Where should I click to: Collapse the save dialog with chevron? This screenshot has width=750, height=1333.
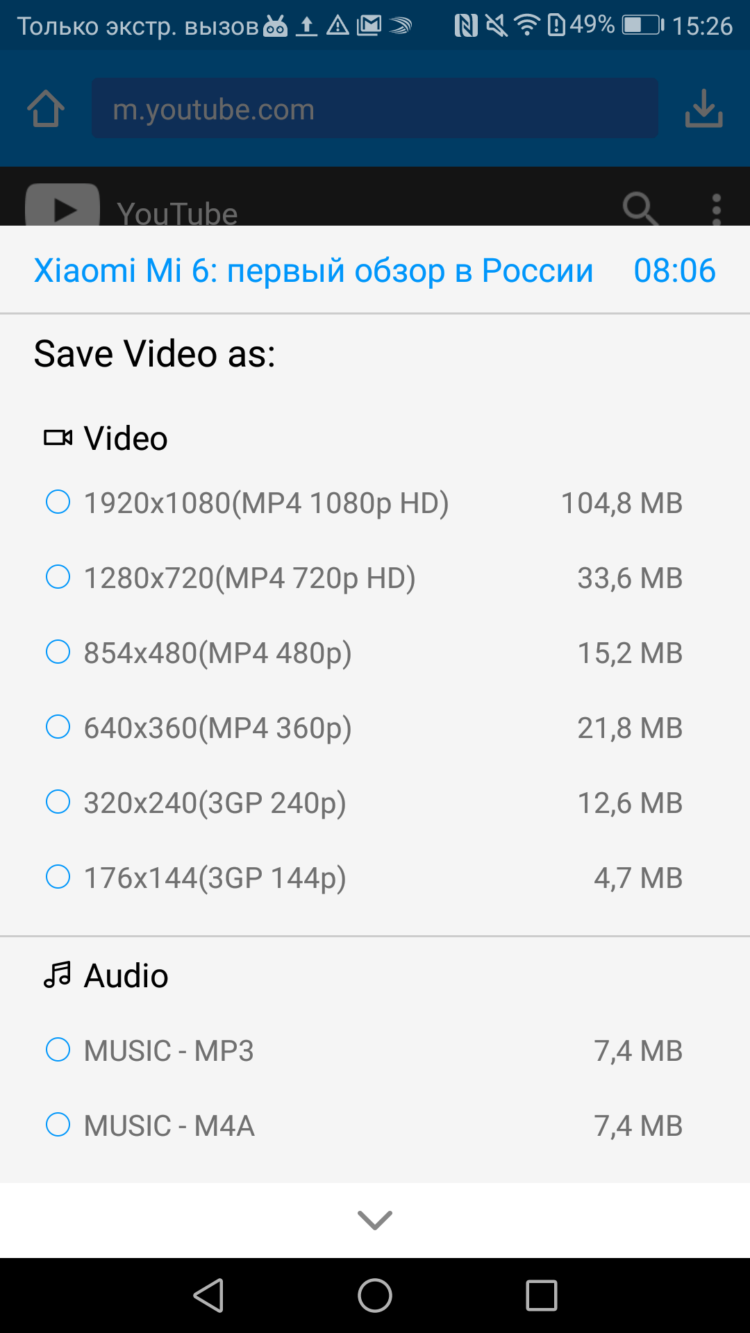(375, 1220)
